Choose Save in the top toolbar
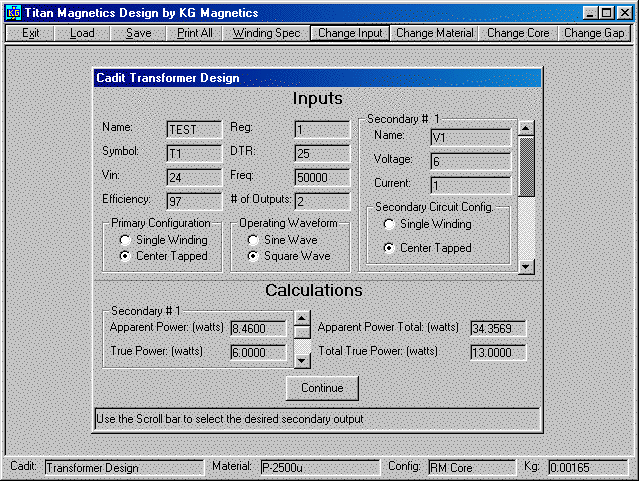Image resolution: width=639 pixels, height=481 pixels. 138,33
